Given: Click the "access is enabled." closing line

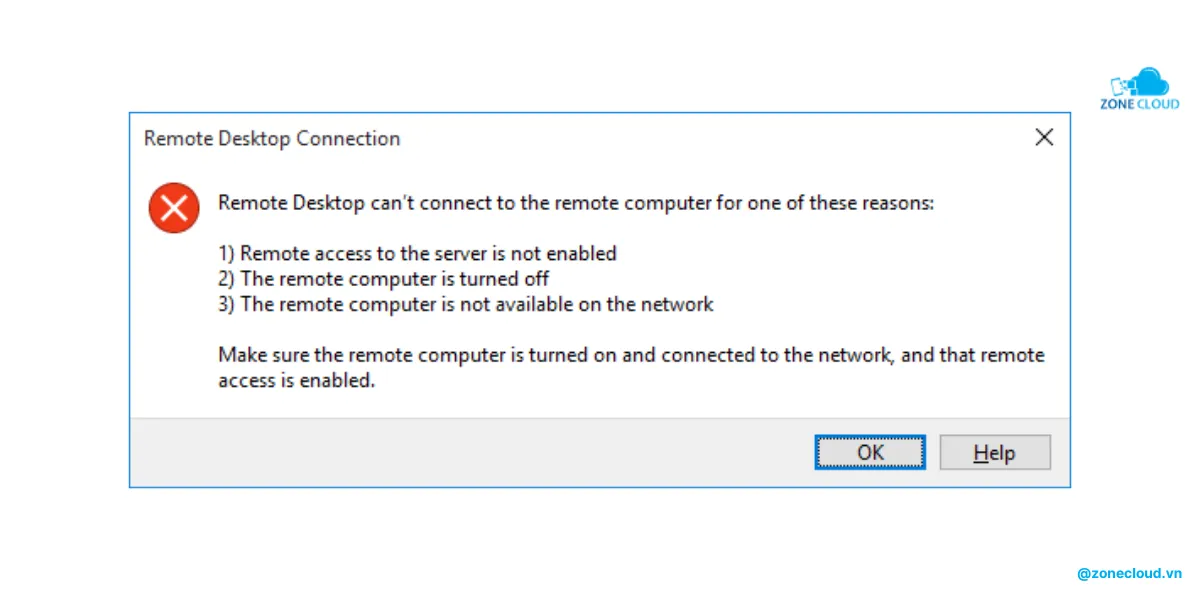Looking at the screenshot, I should point(296,381).
